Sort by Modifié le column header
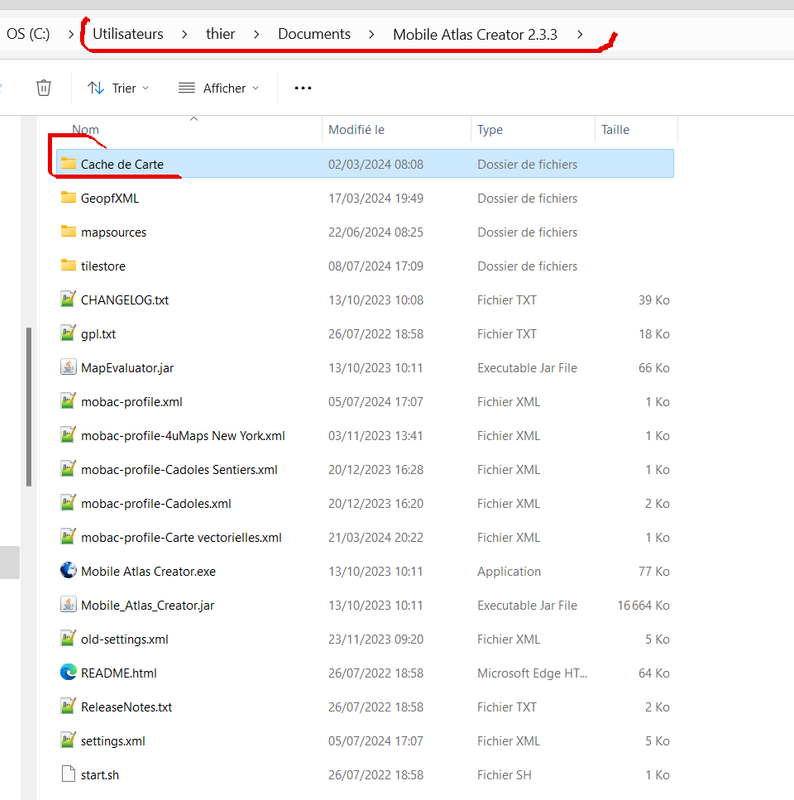 356,130
